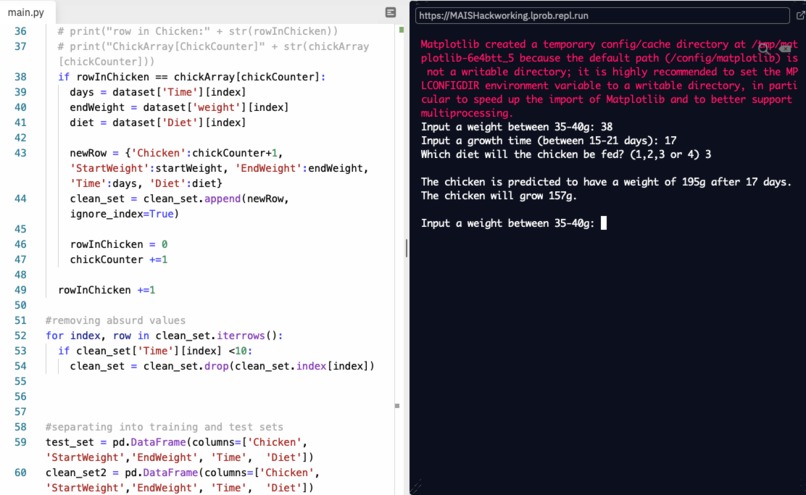This screenshot has height=495, width=806.
Task: Click the "if clean_set['Time'][index] <10:" line
Action: click(155, 351)
